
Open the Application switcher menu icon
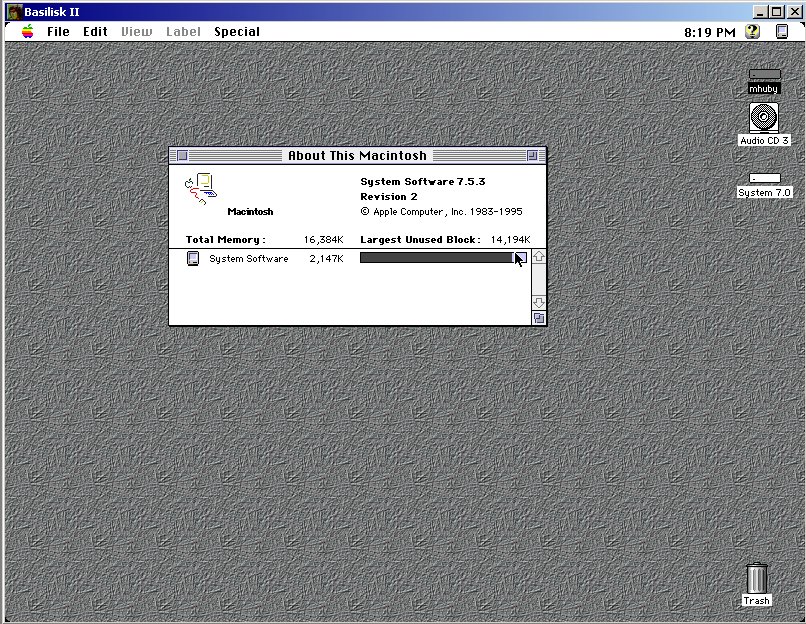[x=781, y=32]
